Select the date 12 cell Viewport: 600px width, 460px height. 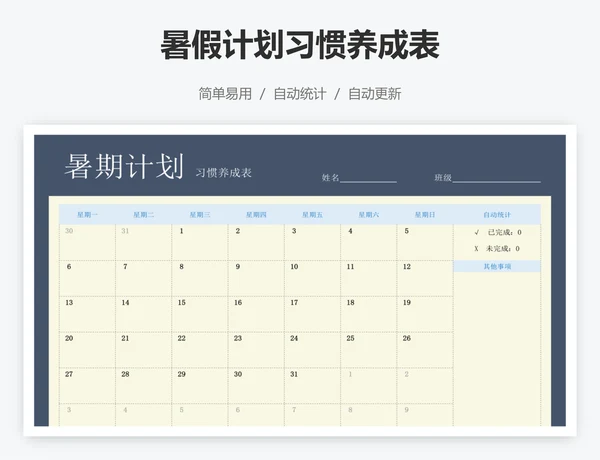[x=425, y=279]
